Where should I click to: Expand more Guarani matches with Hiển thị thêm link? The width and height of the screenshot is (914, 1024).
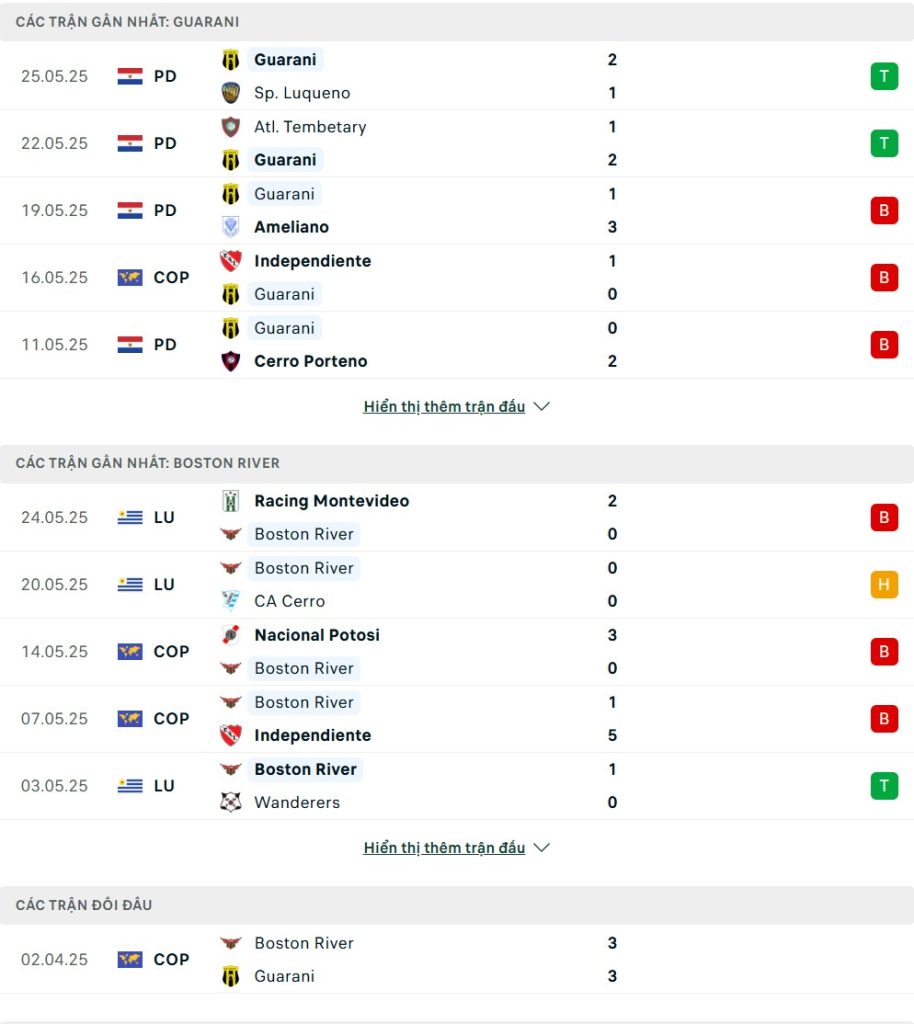[444, 406]
